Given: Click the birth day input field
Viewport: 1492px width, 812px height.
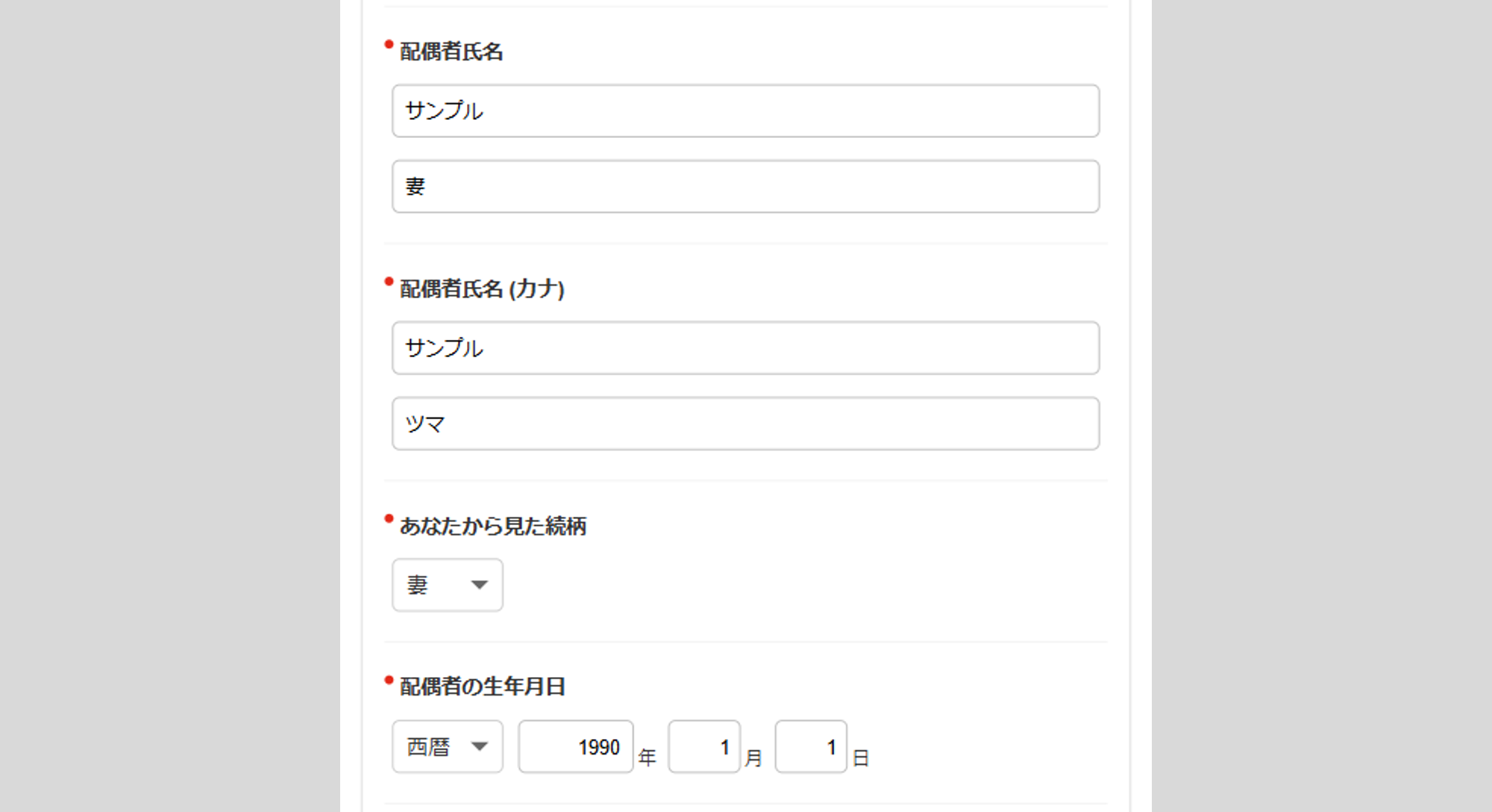Looking at the screenshot, I should [810, 746].
